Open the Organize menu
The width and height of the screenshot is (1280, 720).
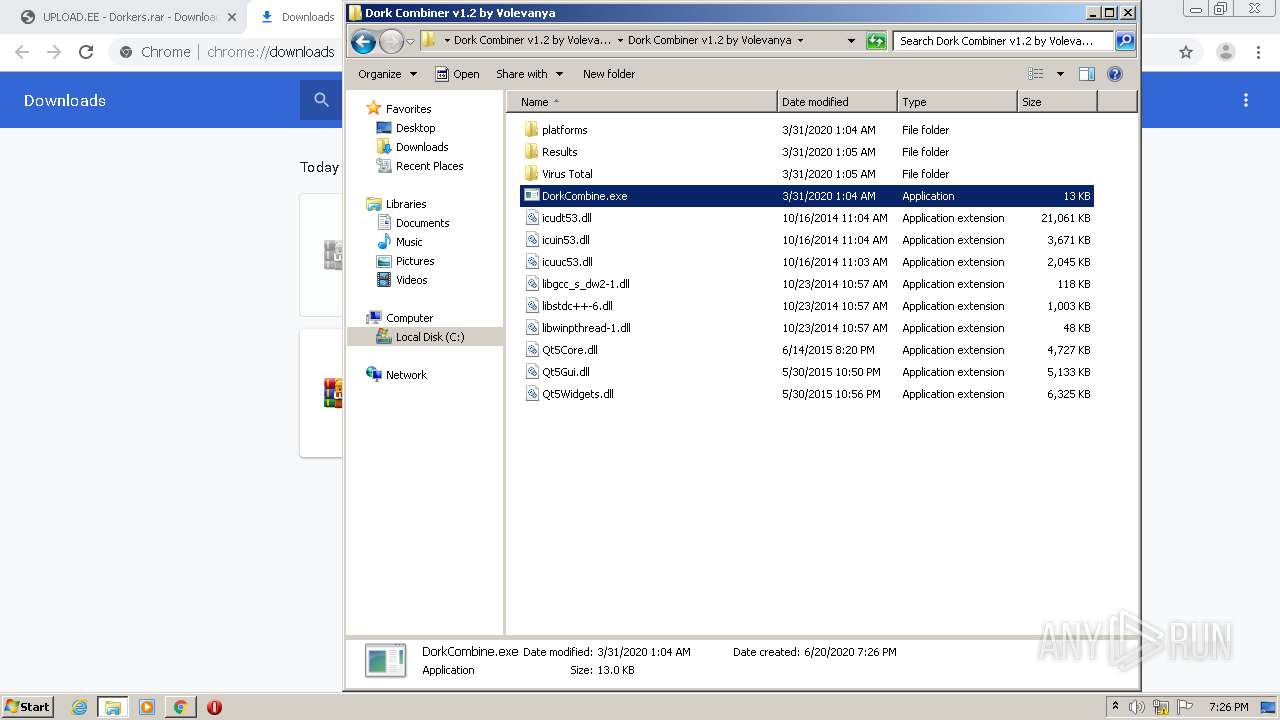[387, 74]
